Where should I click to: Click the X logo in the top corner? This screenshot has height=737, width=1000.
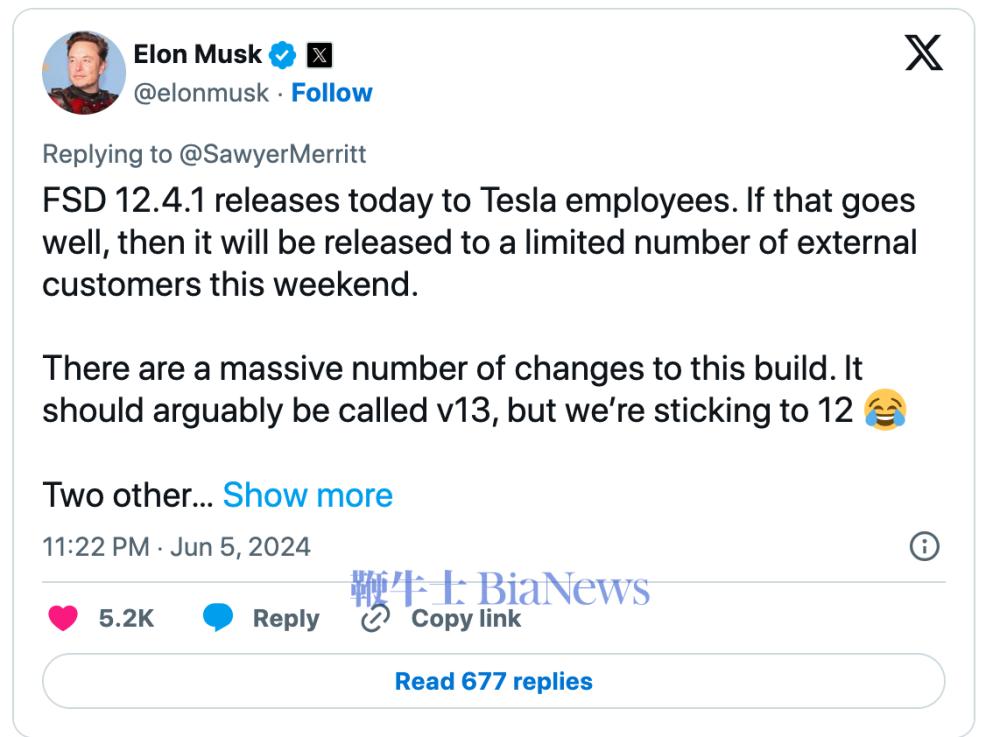point(923,53)
